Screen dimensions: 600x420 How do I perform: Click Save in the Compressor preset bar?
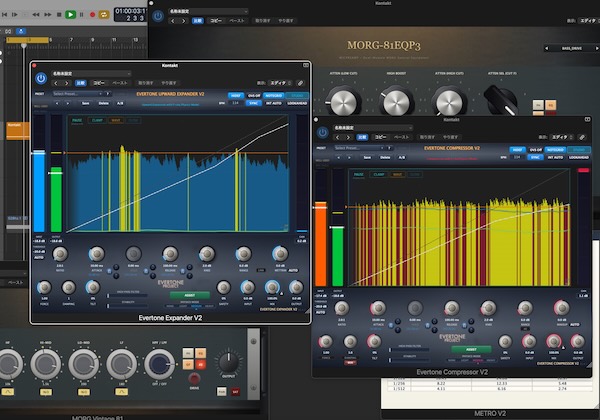pos(367,157)
